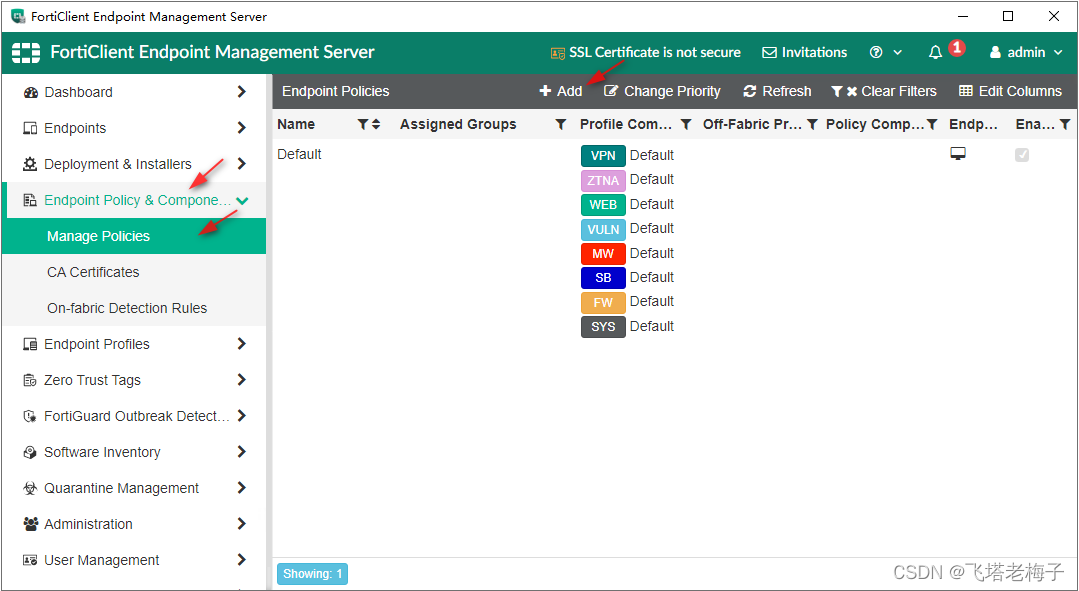
Task: Click the Zero Trust Tags icon
Action: click(x=30, y=380)
